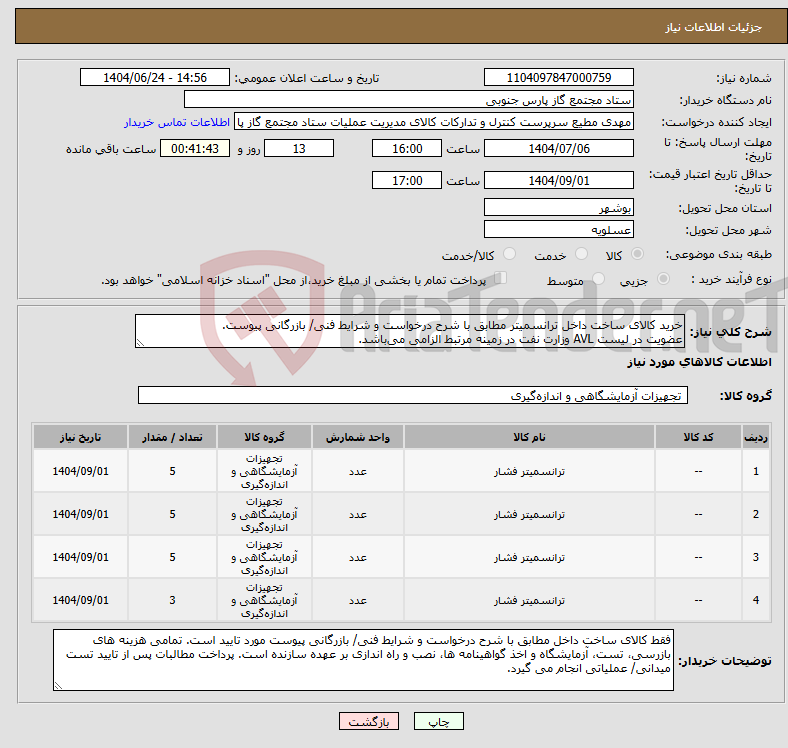Viewport: 788px width, 748px height.
Task: Click the quantity 5 in row 1
Action: pyautogui.click(x=172, y=472)
